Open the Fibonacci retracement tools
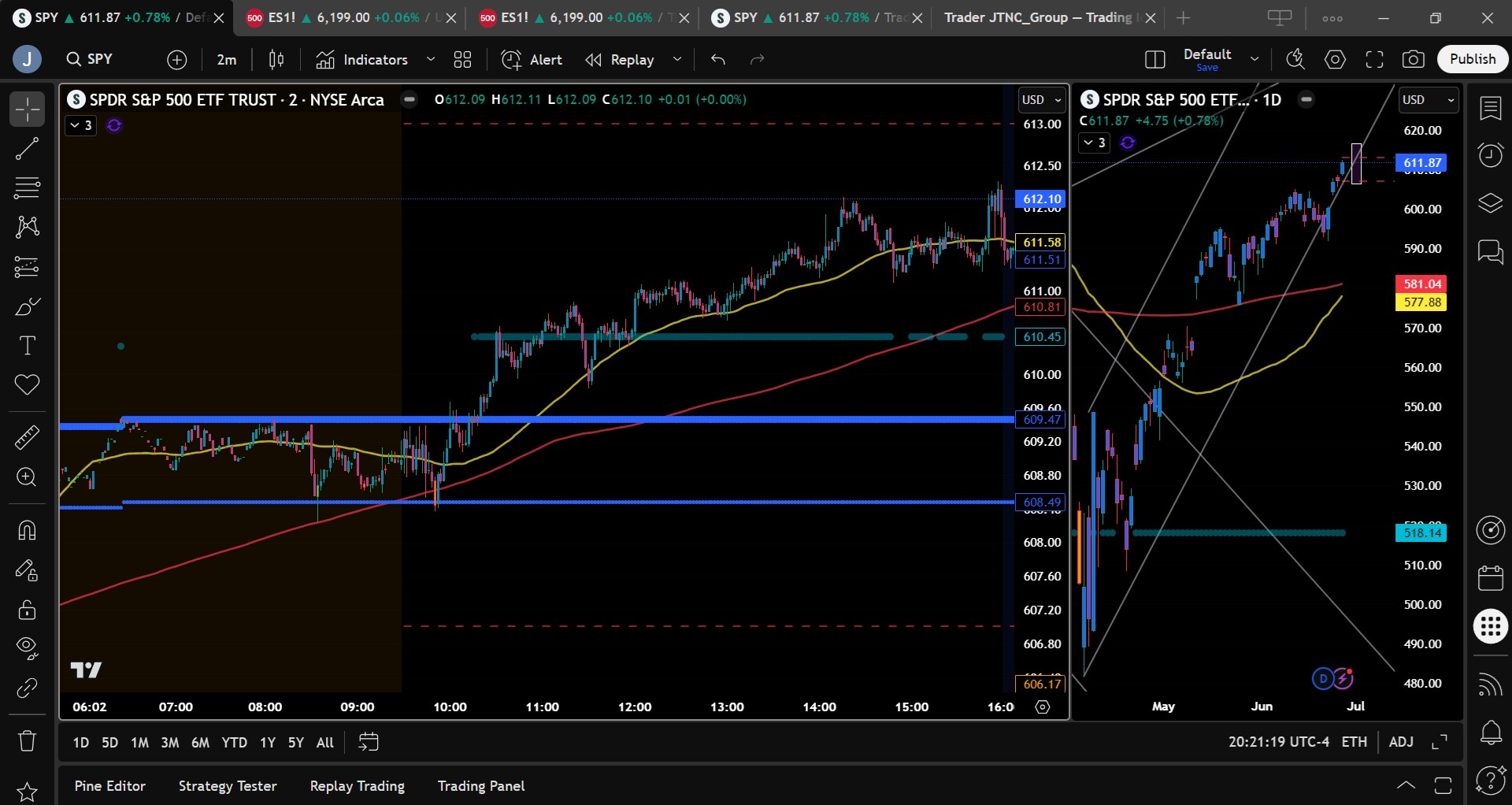 27,188
